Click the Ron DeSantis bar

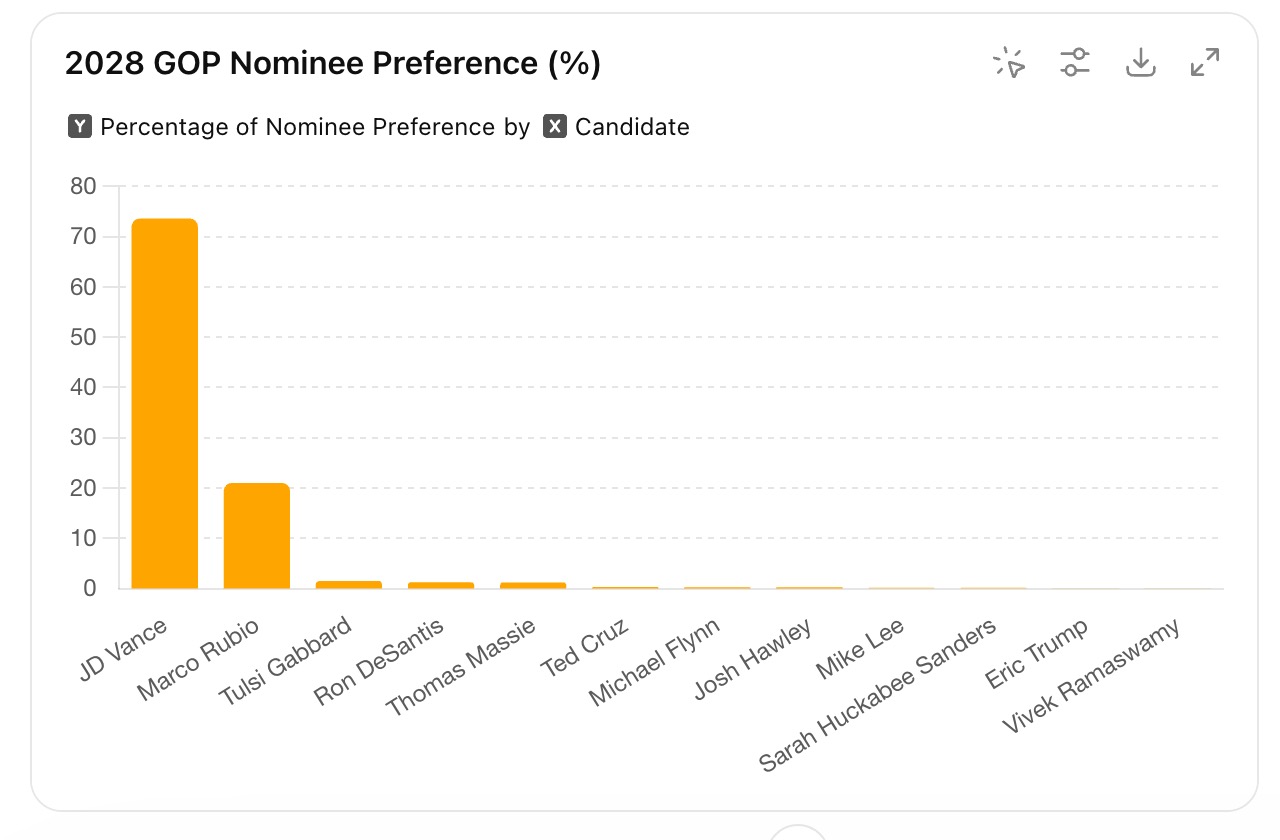(440, 584)
